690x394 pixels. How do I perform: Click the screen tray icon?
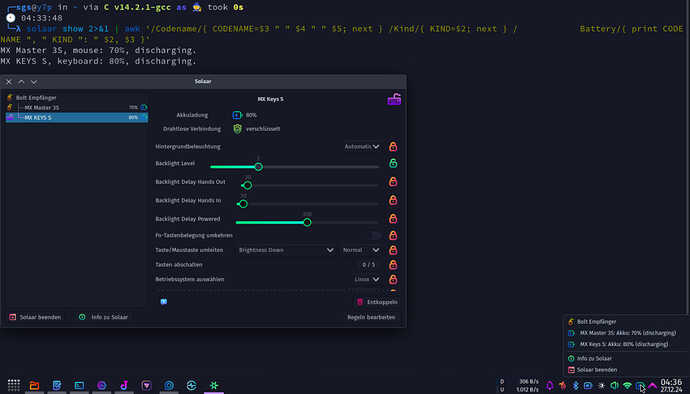tap(588, 386)
